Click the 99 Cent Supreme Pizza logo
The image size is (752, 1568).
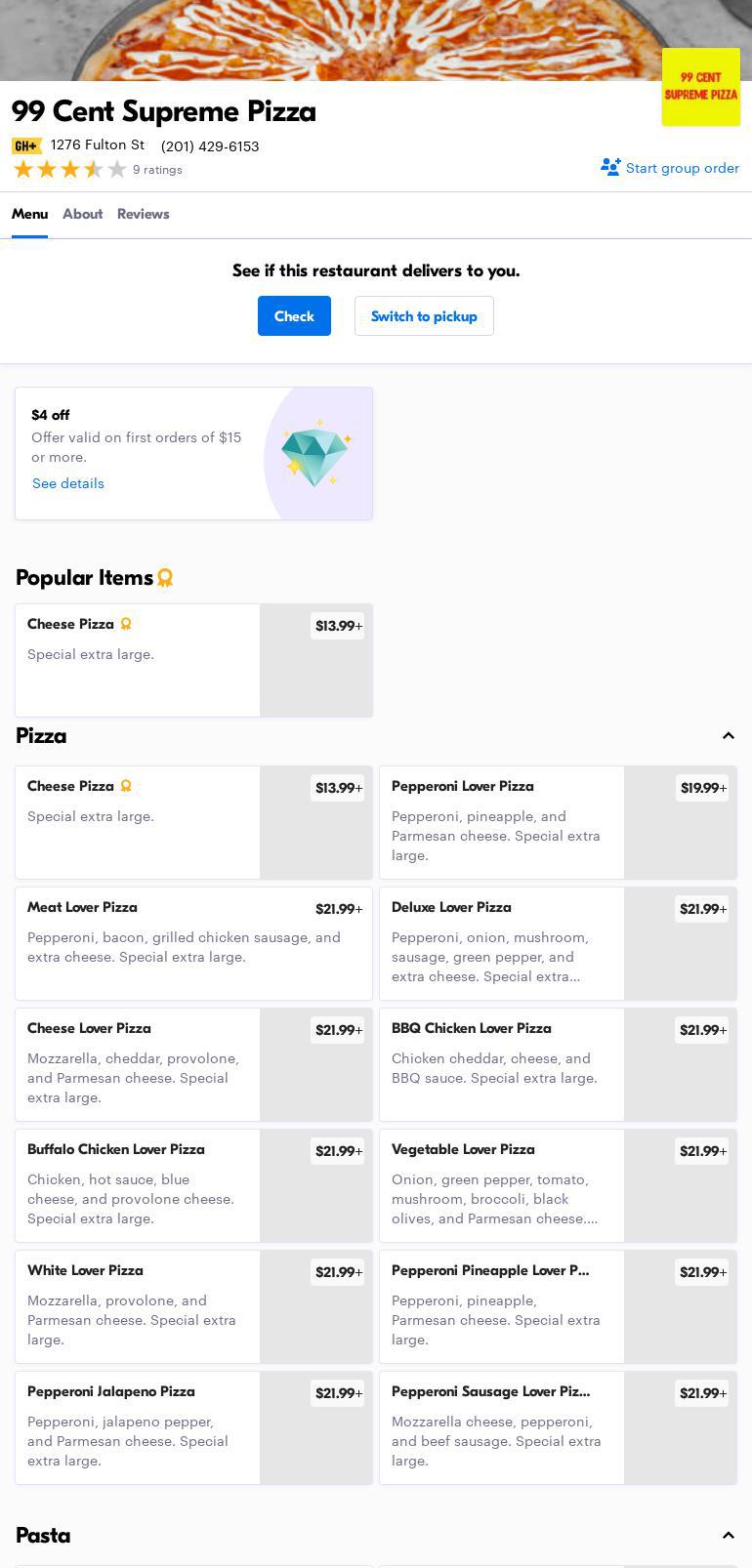click(x=700, y=87)
